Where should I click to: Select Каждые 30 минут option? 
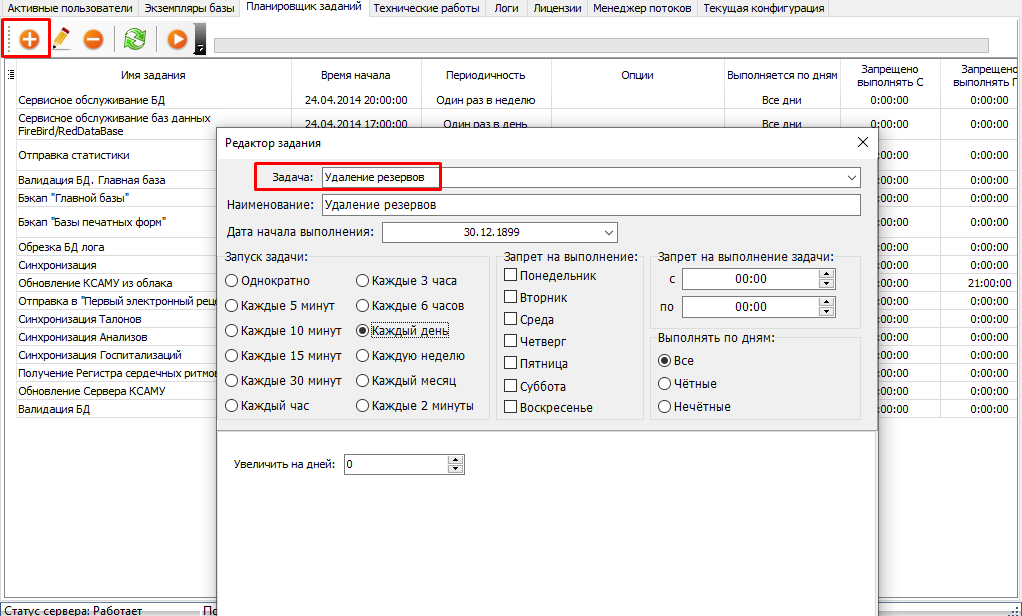(x=284, y=381)
